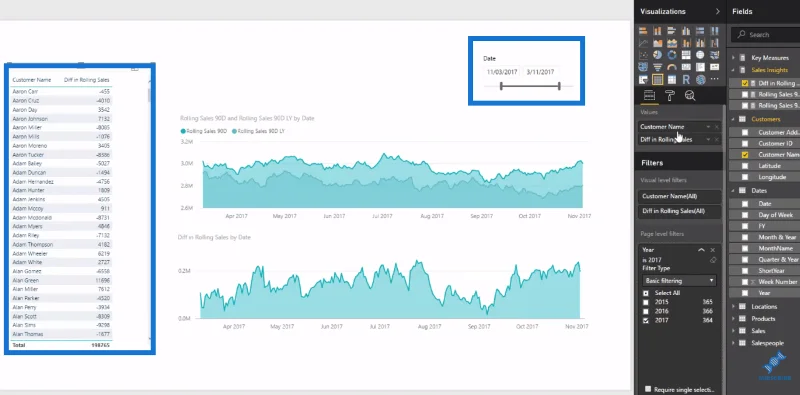Select the donut chart visualization

(x=672, y=55)
